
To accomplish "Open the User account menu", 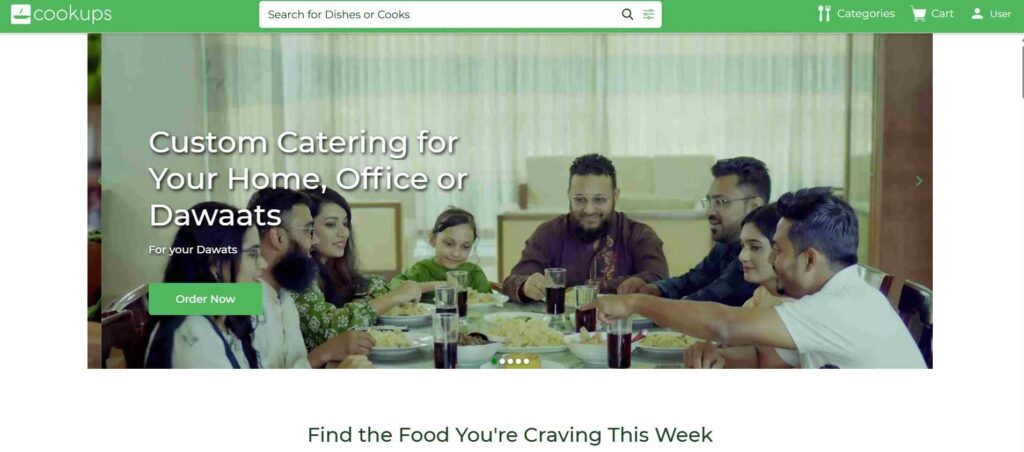I will 991,14.
